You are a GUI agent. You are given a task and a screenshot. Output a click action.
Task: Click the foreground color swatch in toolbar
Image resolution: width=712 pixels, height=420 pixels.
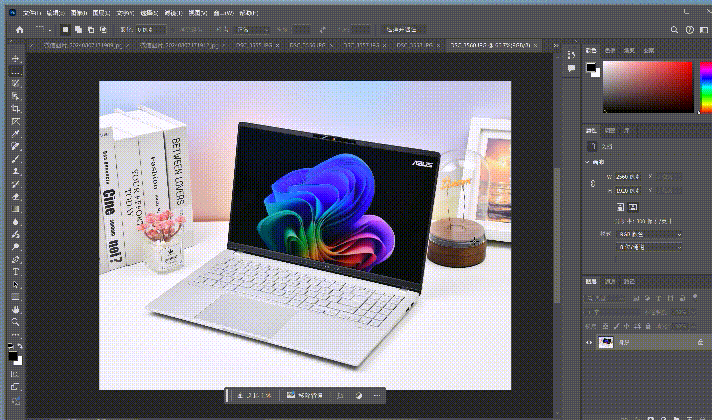[x=13, y=356]
